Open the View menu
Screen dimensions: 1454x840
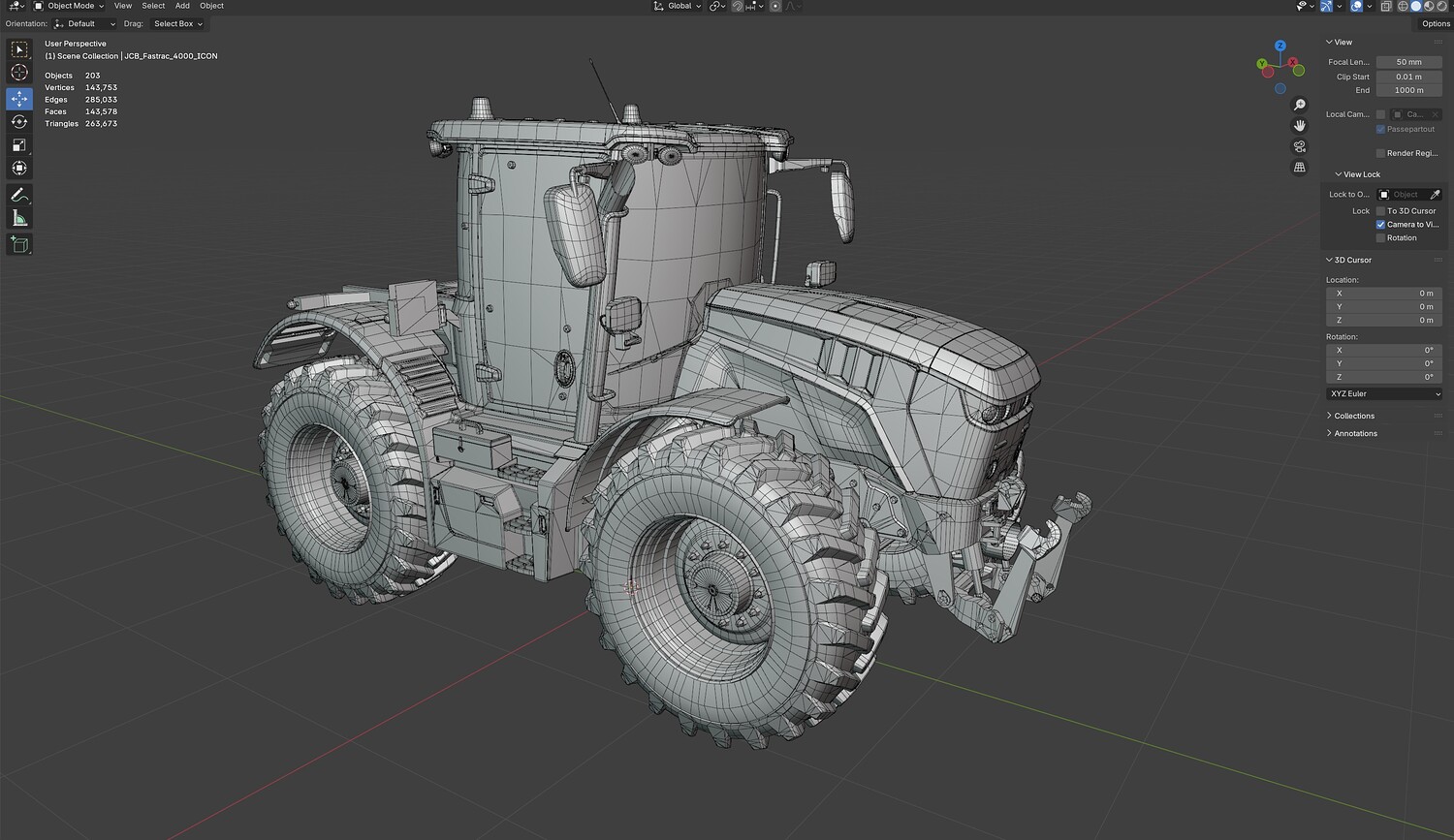[x=123, y=6]
